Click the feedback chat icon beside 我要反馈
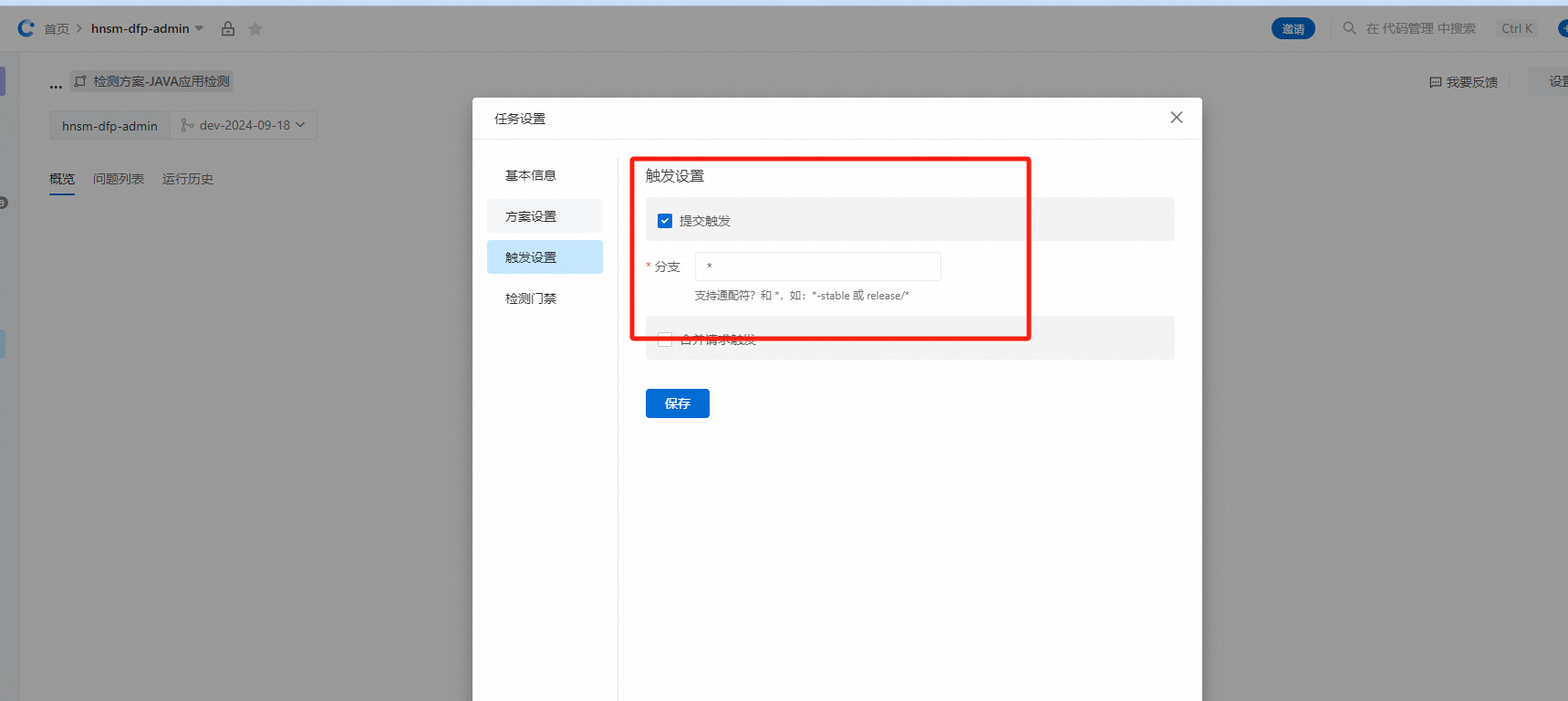 click(1436, 82)
